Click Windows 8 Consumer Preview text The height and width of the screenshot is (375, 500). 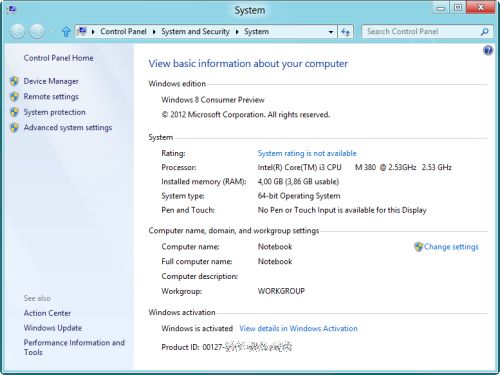point(213,100)
